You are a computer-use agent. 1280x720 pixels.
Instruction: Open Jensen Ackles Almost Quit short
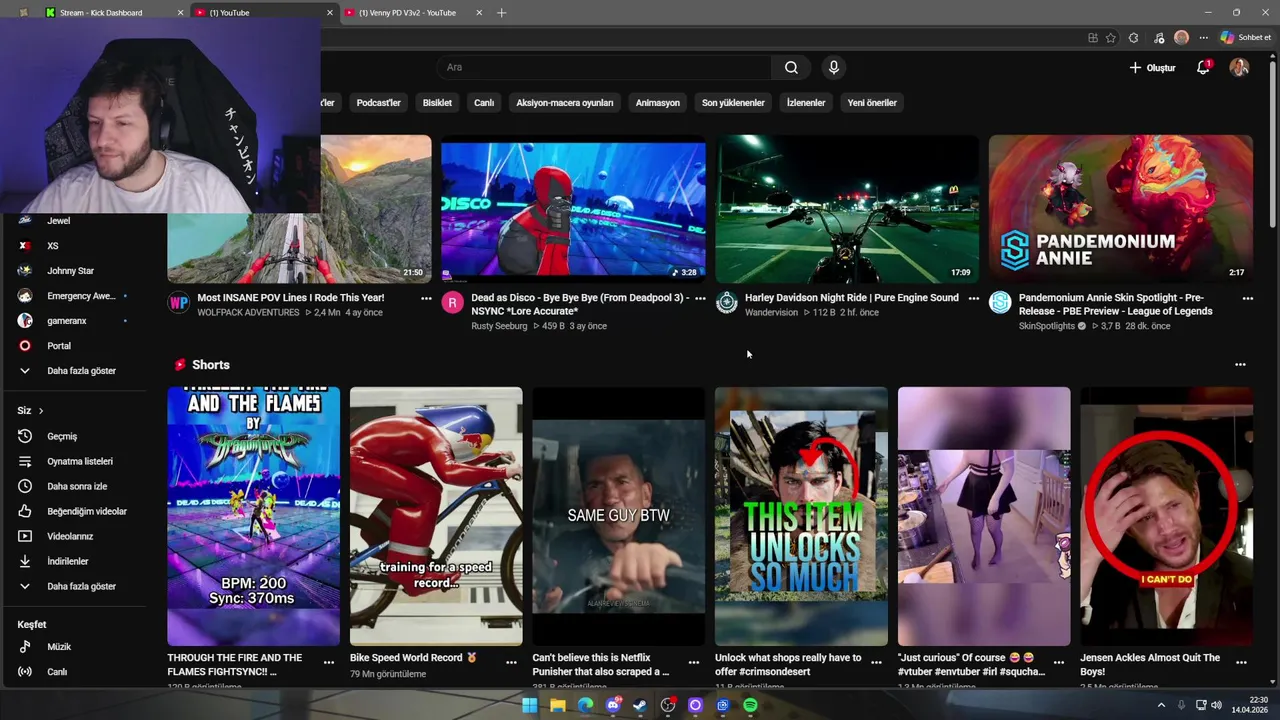[x=1166, y=516]
